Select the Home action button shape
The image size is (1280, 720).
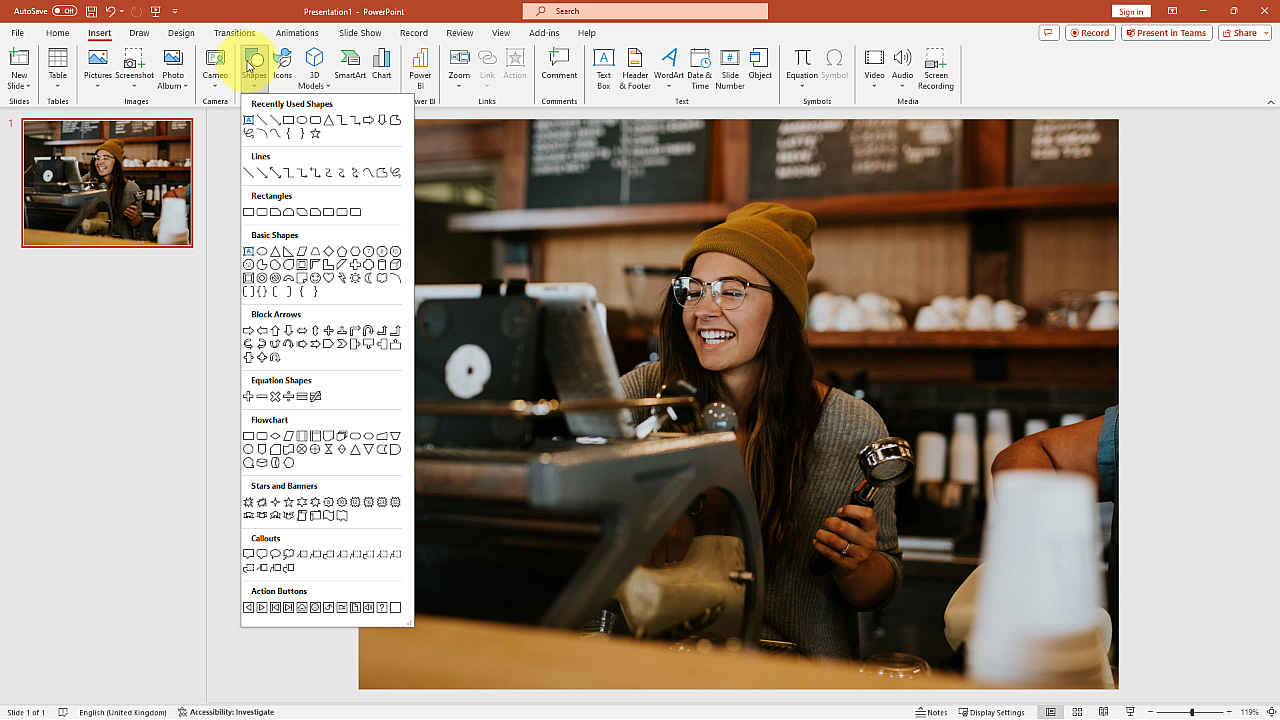(x=302, y=607)
